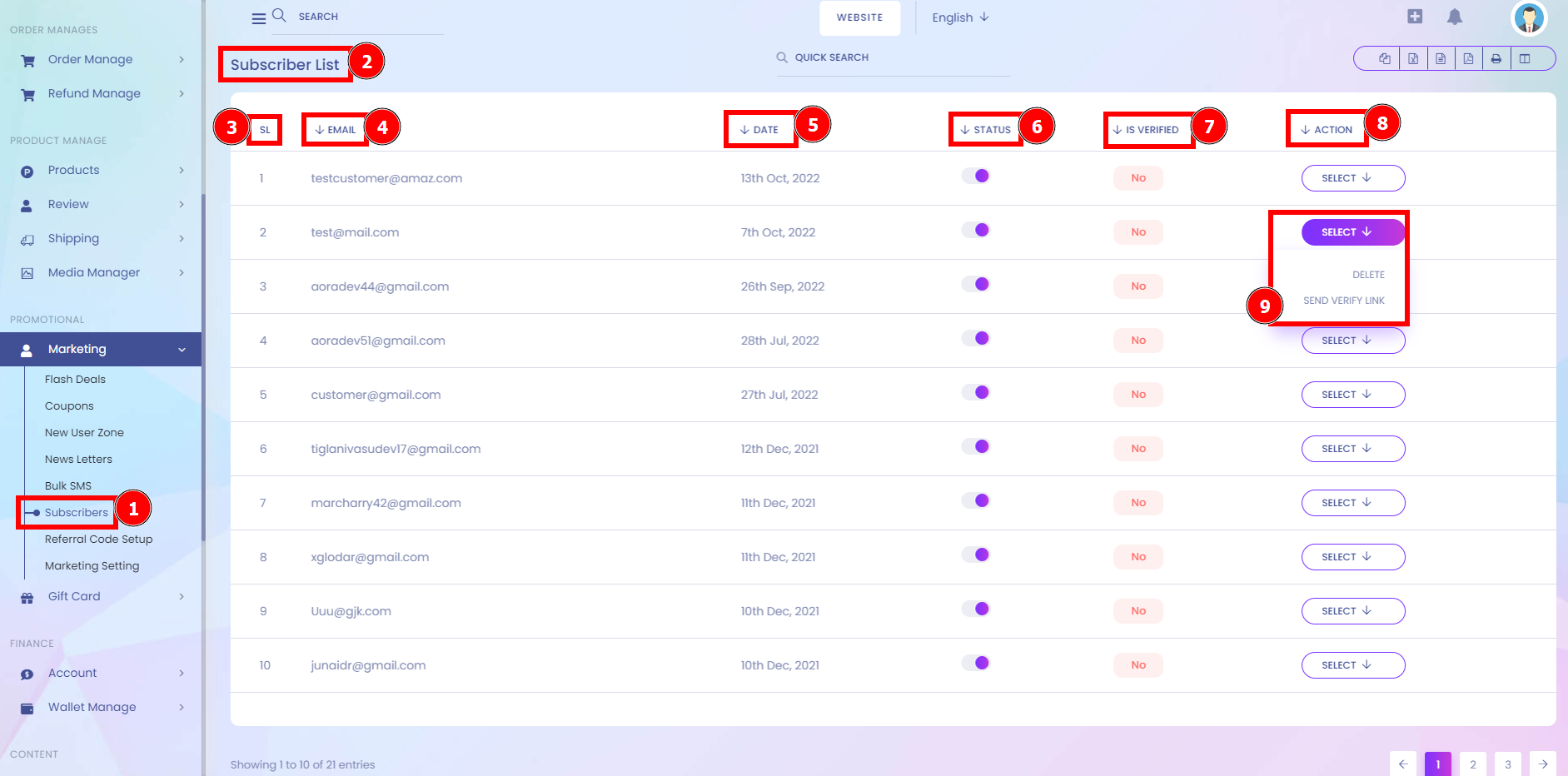1568x776 pixels.
Task: Choose Send Verify Link option
Action: pos(1344,301)
